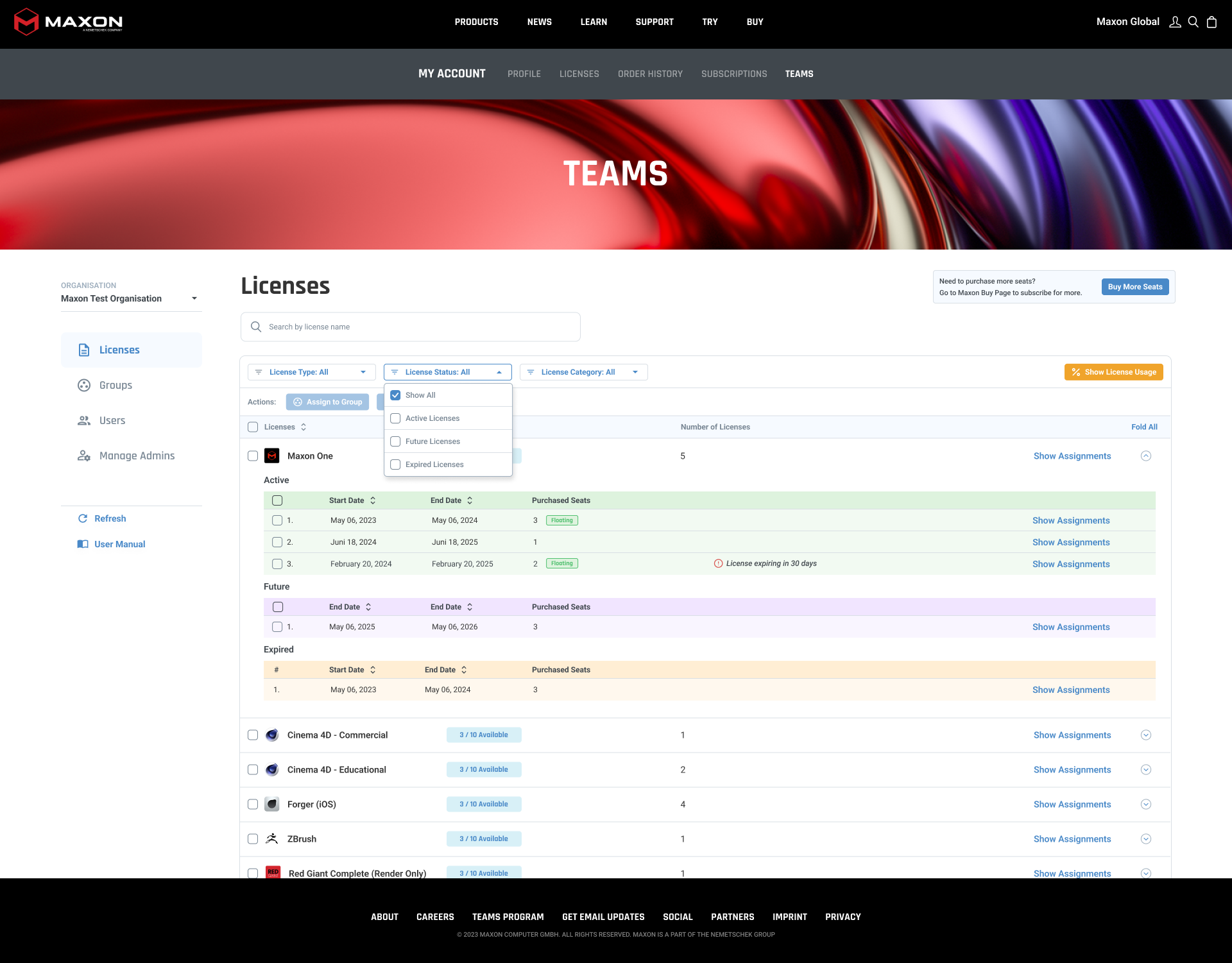This screenshot has width=1232, height=963.
Task: Sort Active table by Start Date
Action: (x=373, y=500)
